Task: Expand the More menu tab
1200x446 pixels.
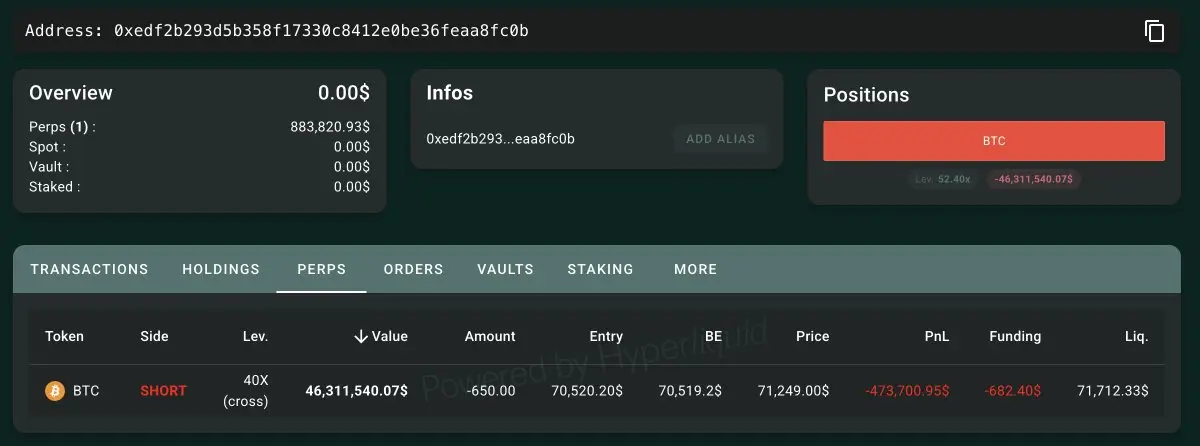Action: [x=695, y=269]
